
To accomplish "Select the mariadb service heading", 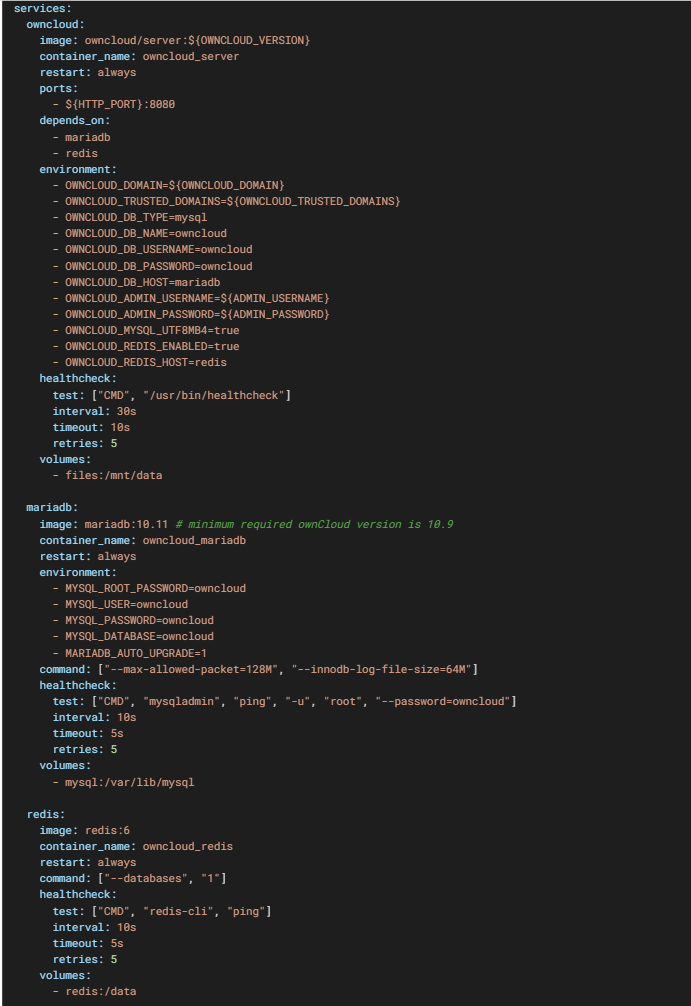I will coord(52,507).
